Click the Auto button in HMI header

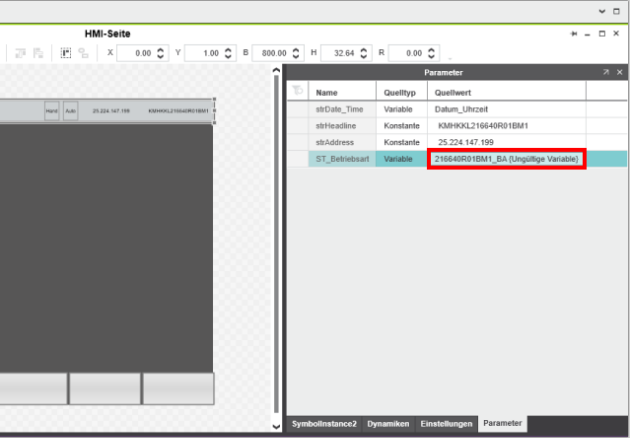[71, 111]
